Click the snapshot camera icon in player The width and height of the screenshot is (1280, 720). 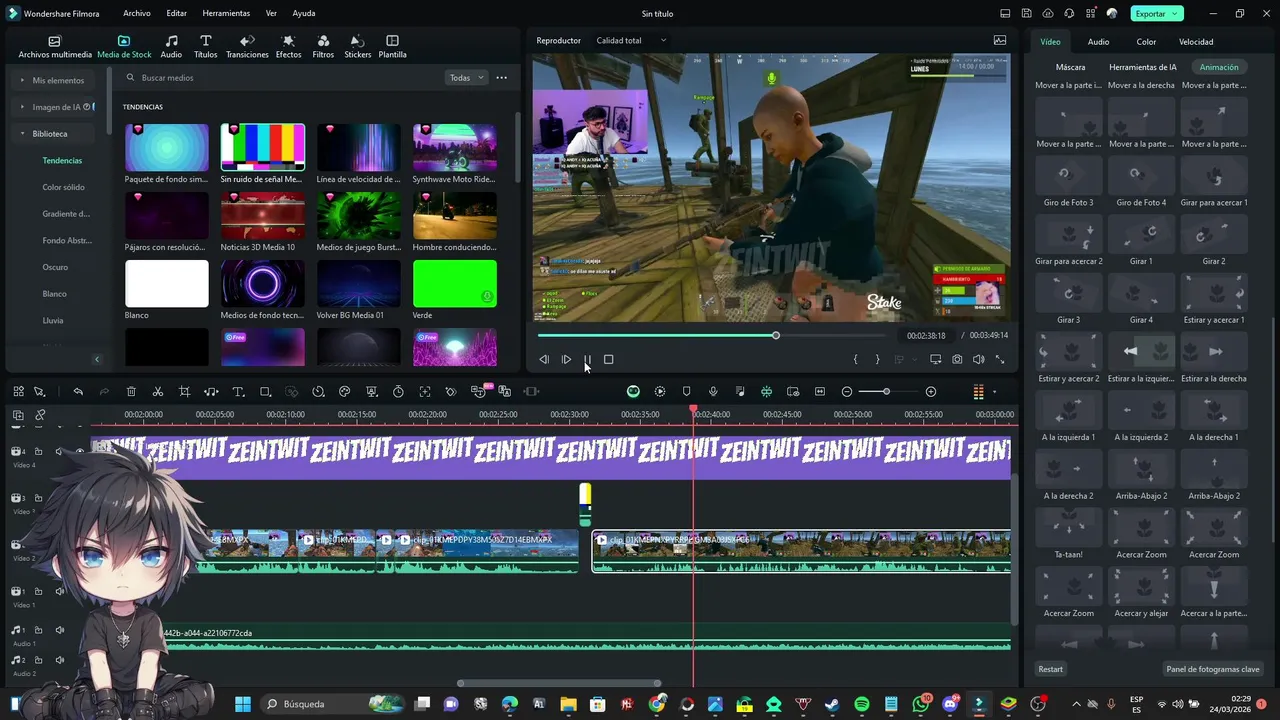pyautogui.click(x=957, y=359)
